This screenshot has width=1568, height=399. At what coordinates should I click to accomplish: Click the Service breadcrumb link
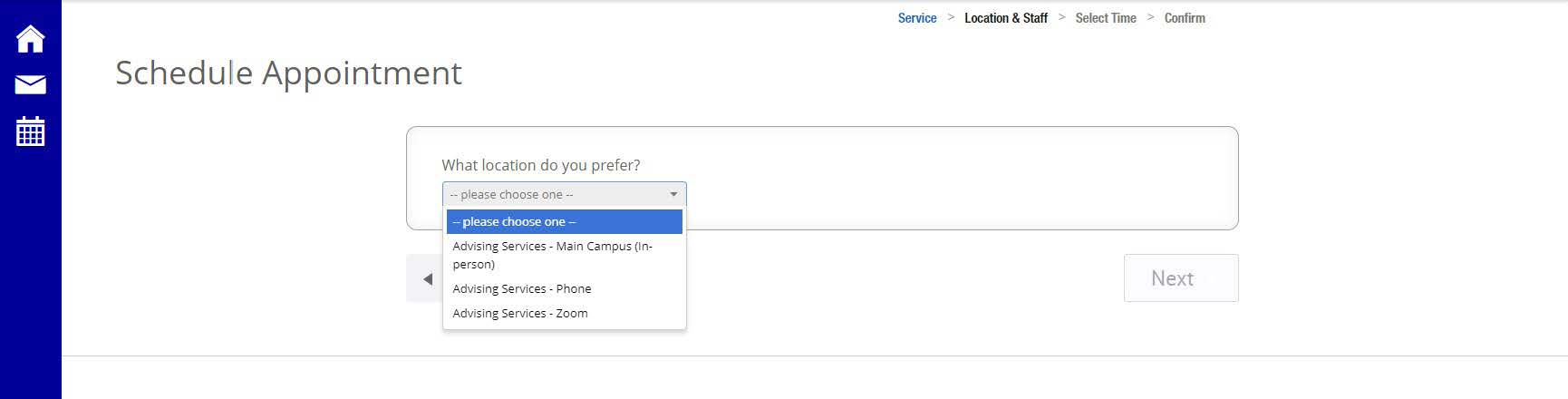917,18
